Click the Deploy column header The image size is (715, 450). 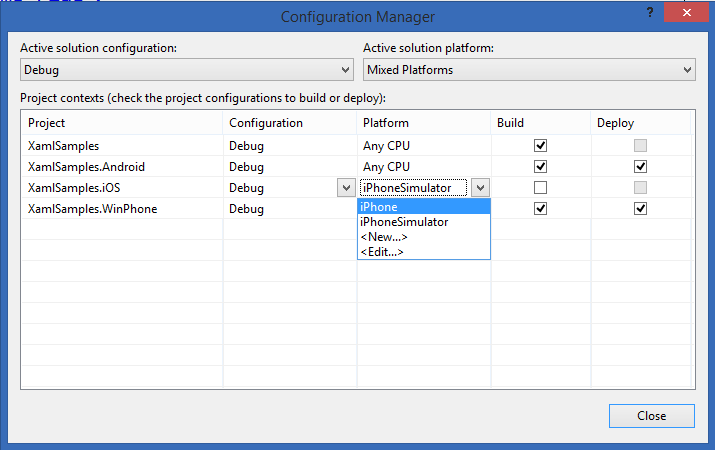(641, 123)
